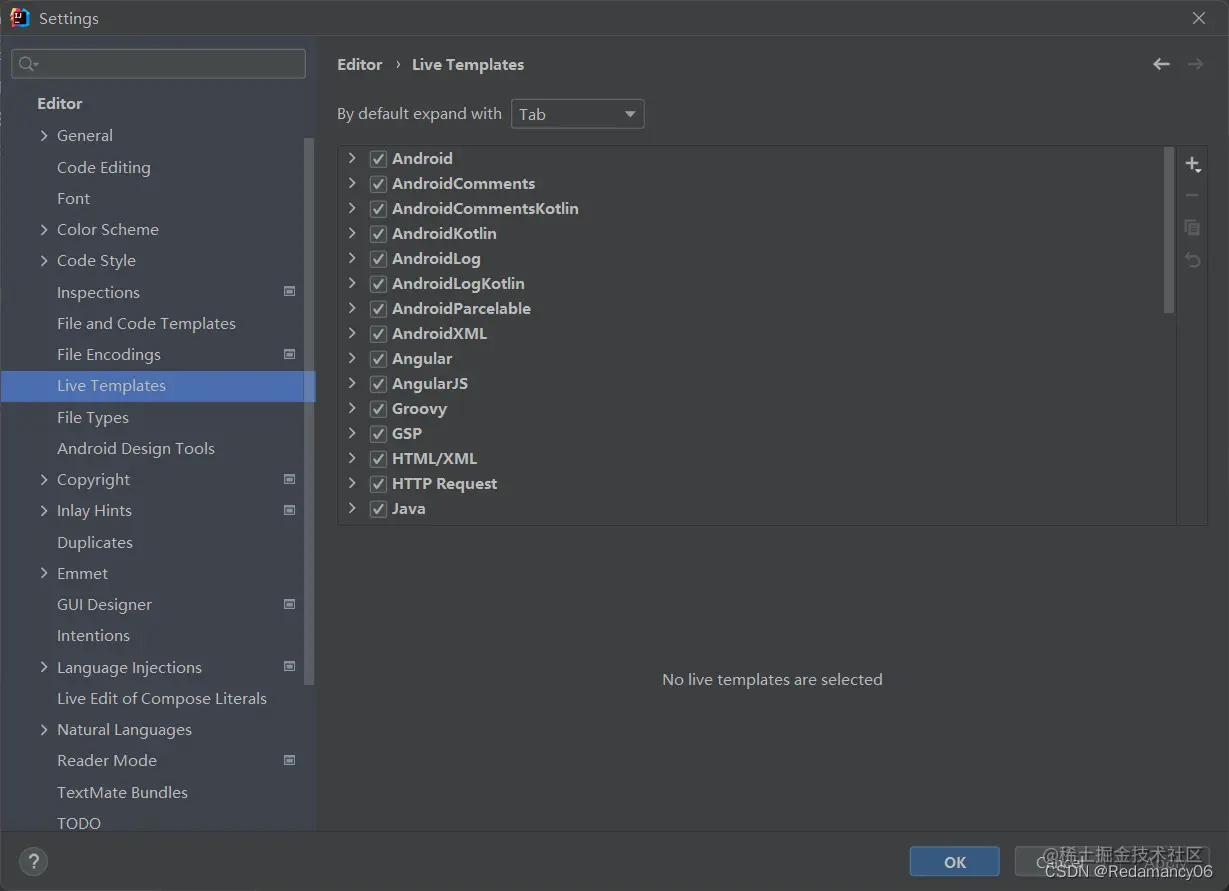Toggle the AndroidLogKotlin checkbox
Image resolution: width=1229 pixels, height=891 pixels.
(378, 284)
